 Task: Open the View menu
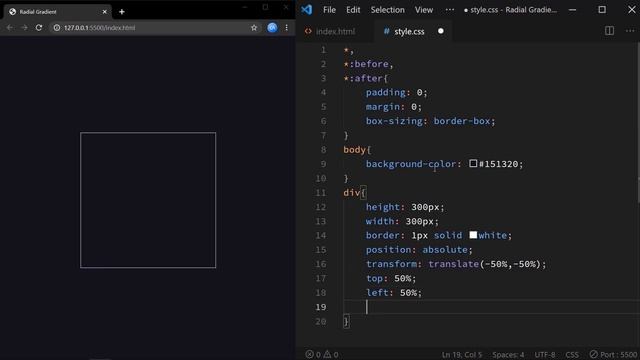pyautogui.click(x=424, y=10)
